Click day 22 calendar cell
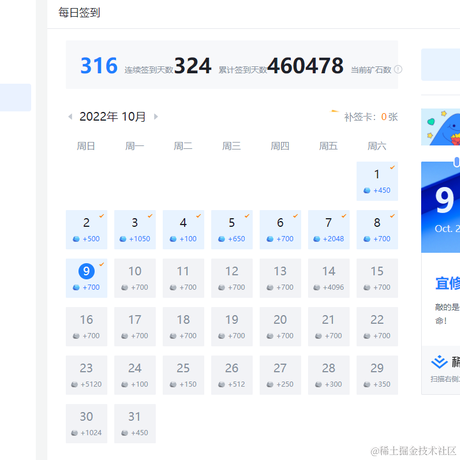The image size is (460, 460). click(x=377, y=327)
